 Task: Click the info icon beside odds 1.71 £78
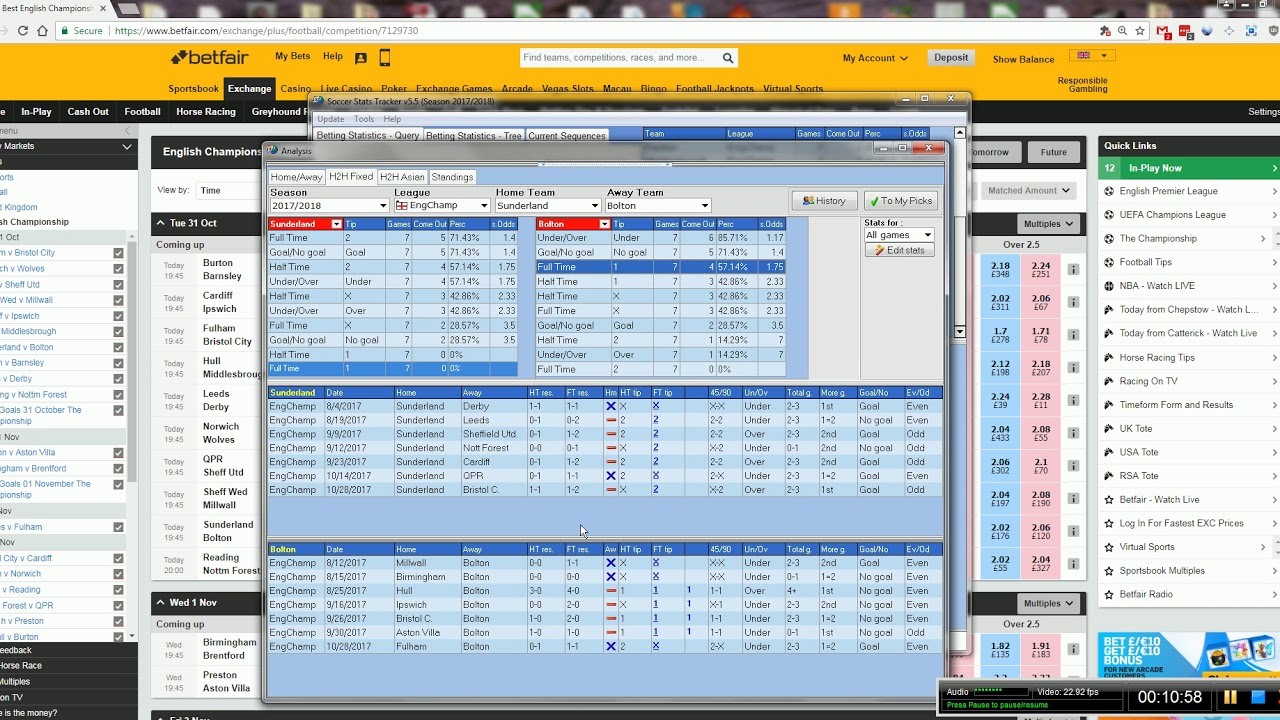pyautogui.click(x=1073, y=335)
